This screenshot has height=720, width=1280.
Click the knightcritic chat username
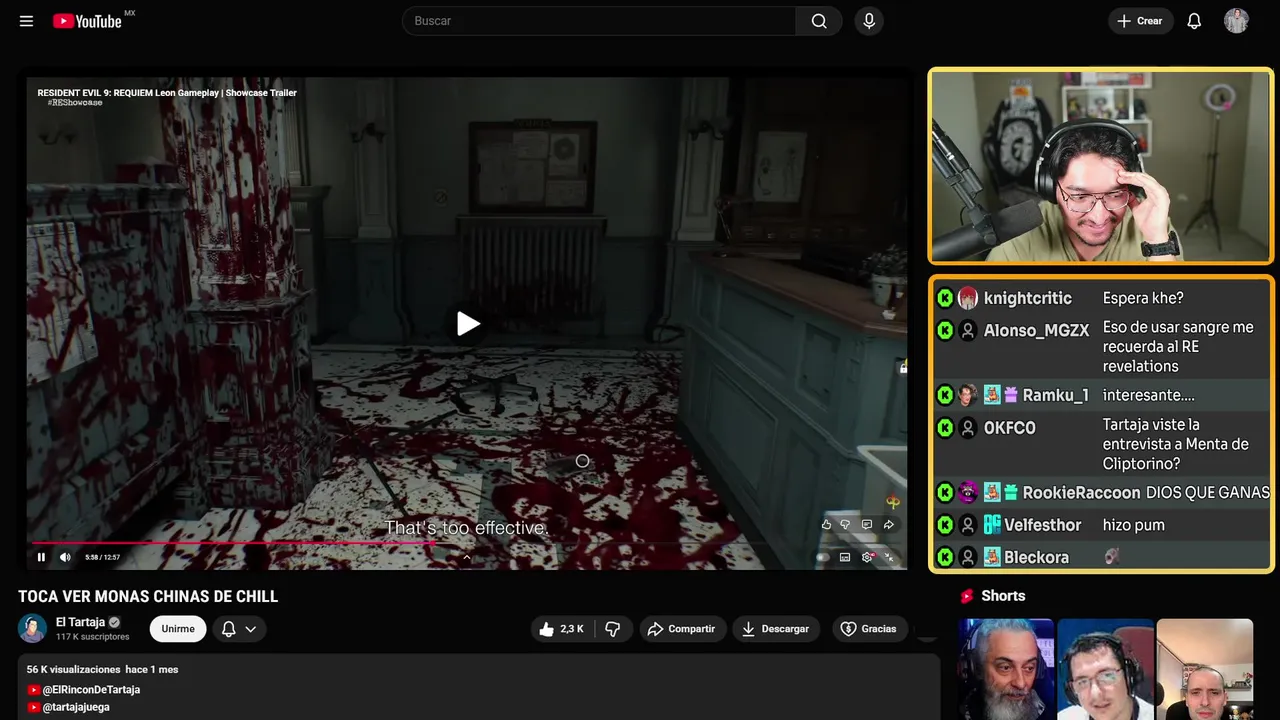[x=1028, y=298]
